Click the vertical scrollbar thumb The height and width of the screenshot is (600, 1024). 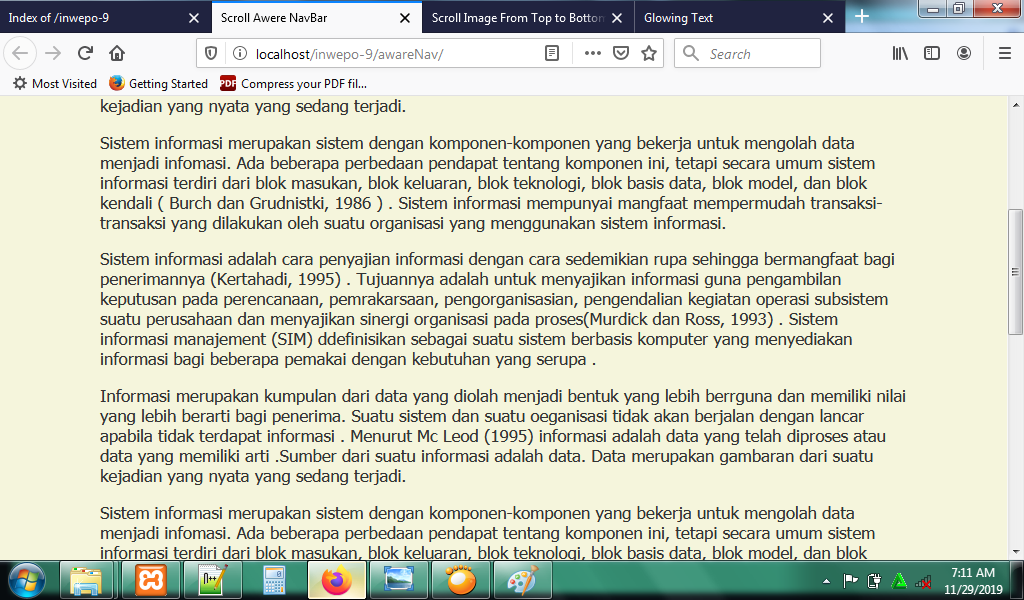click(x=1016, y=272)
